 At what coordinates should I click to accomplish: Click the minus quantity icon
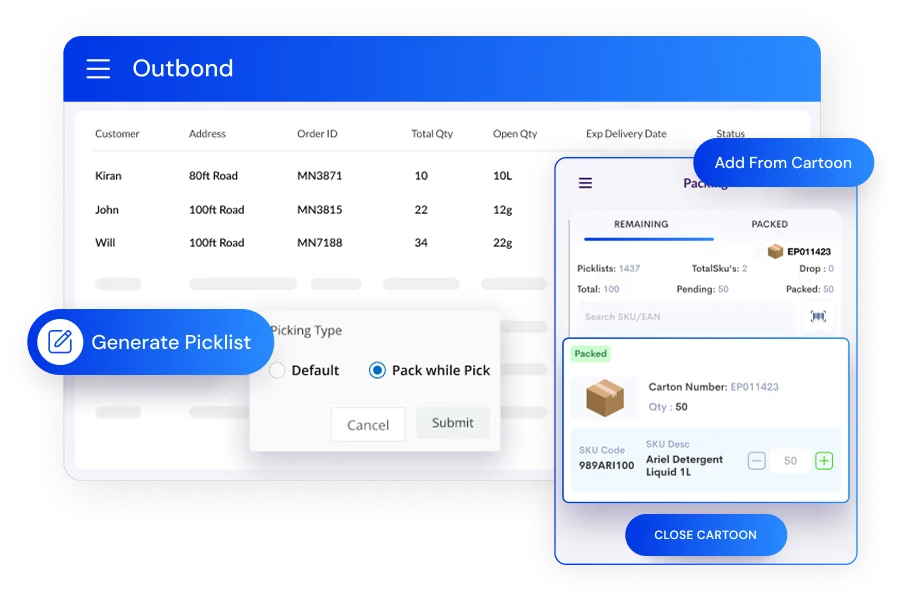click(757, 461)
